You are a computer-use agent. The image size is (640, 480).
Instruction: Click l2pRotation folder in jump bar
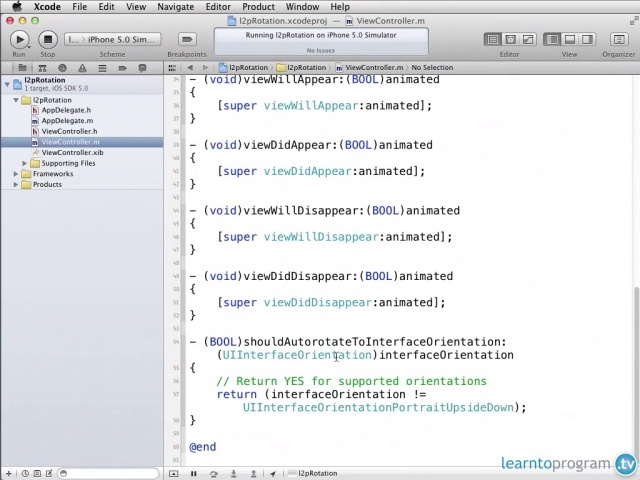(302, 68)
